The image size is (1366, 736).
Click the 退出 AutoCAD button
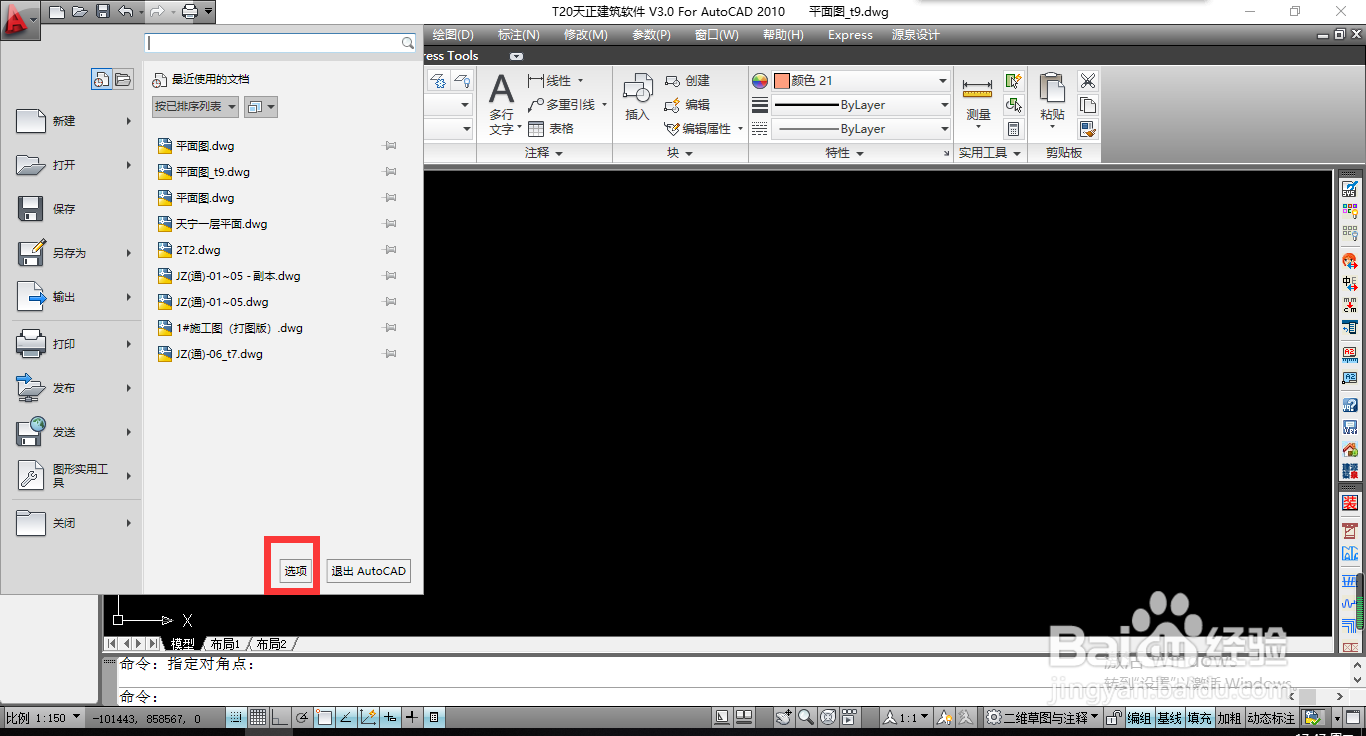point(368,571)
